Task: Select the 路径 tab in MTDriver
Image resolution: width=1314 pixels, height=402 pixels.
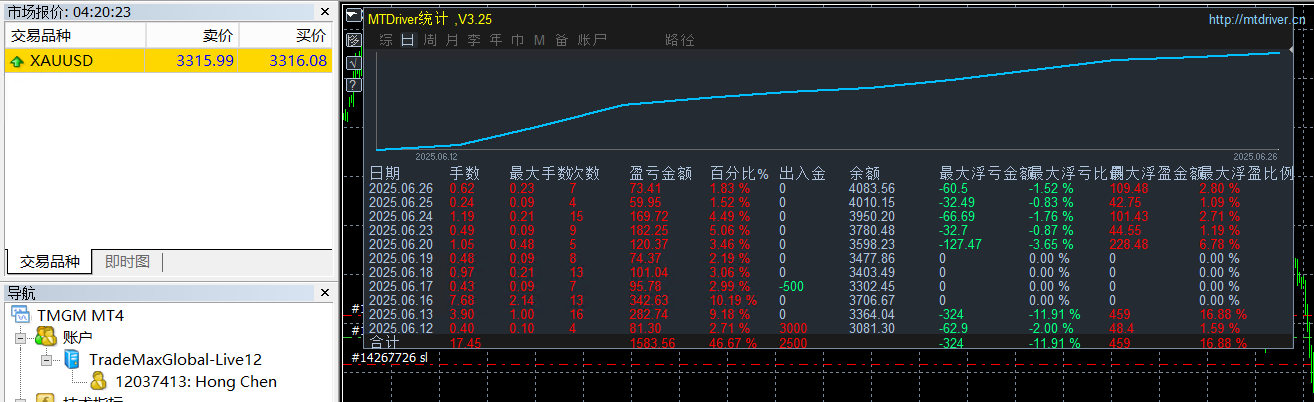Action: pos(680,40)
